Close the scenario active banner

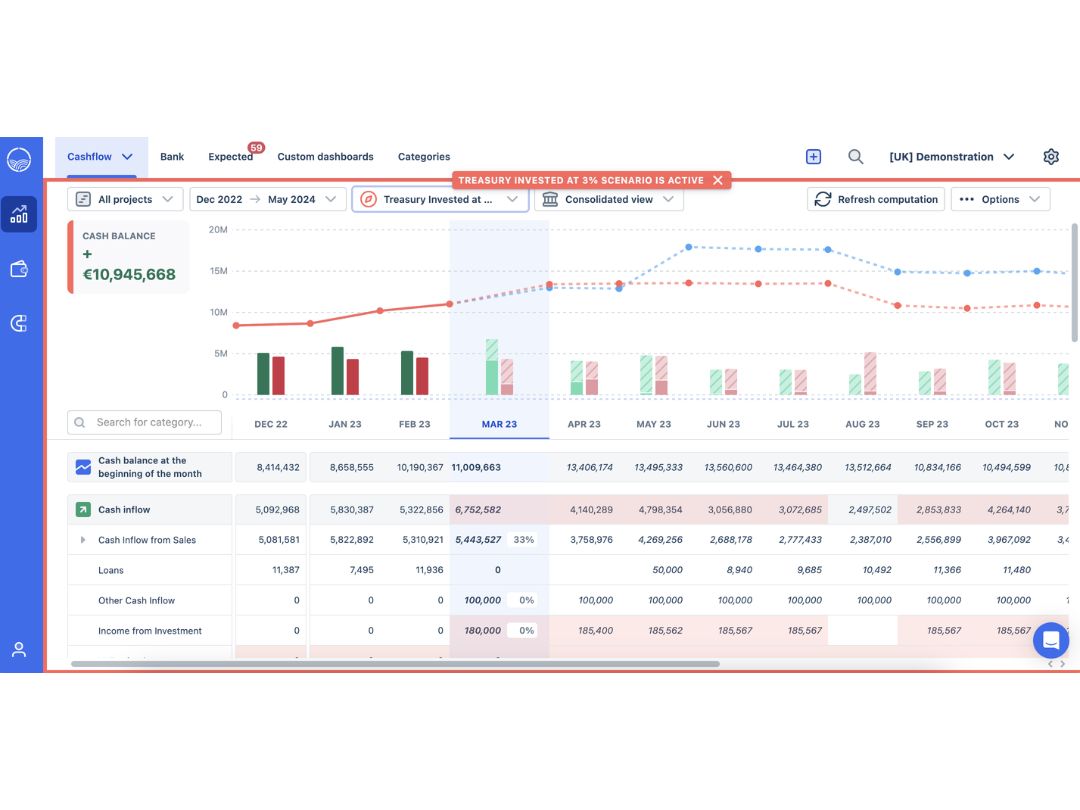click(718, 180)
